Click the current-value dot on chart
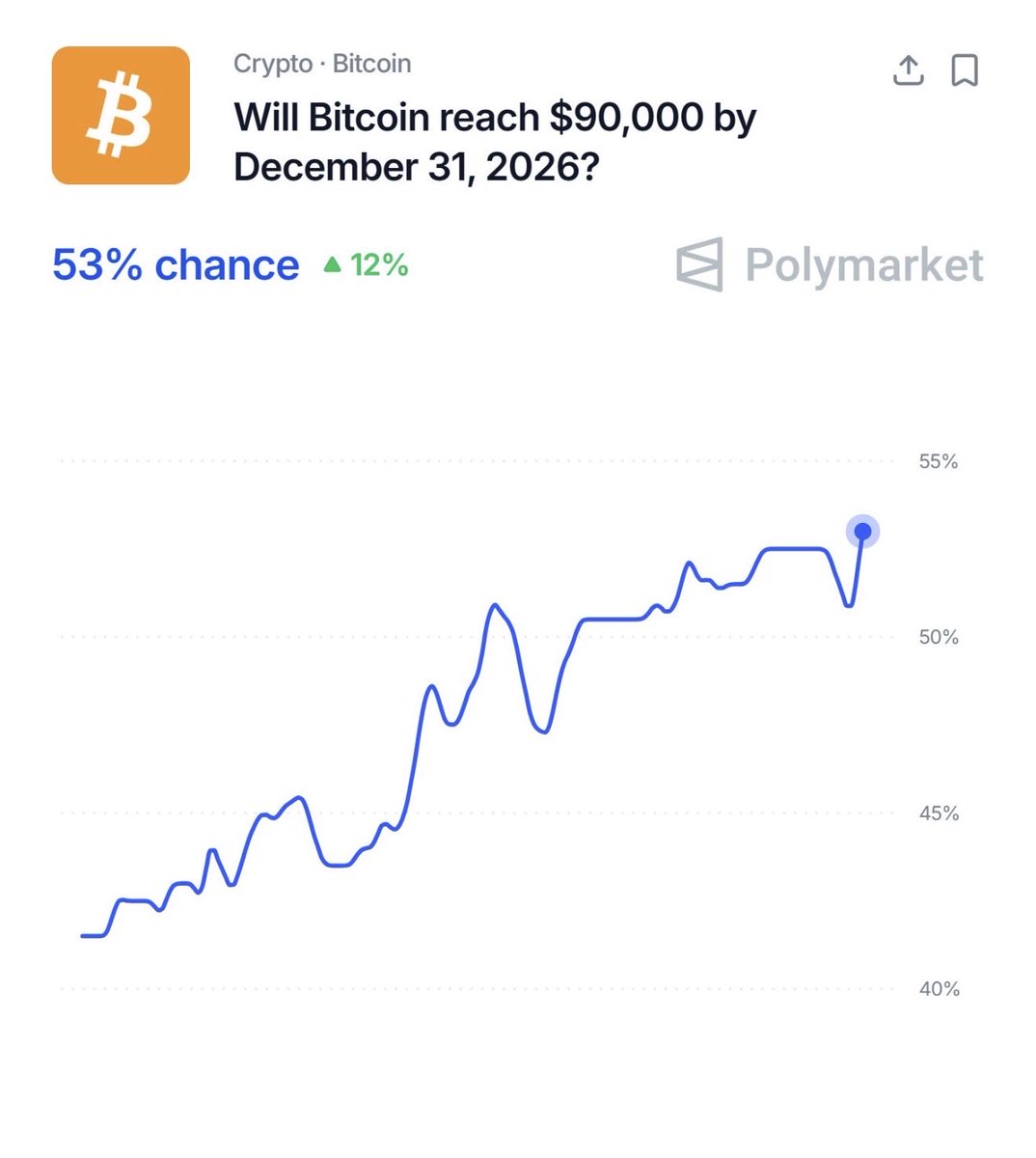Viewport: 1036px width, 1158px height. (862, 531)
